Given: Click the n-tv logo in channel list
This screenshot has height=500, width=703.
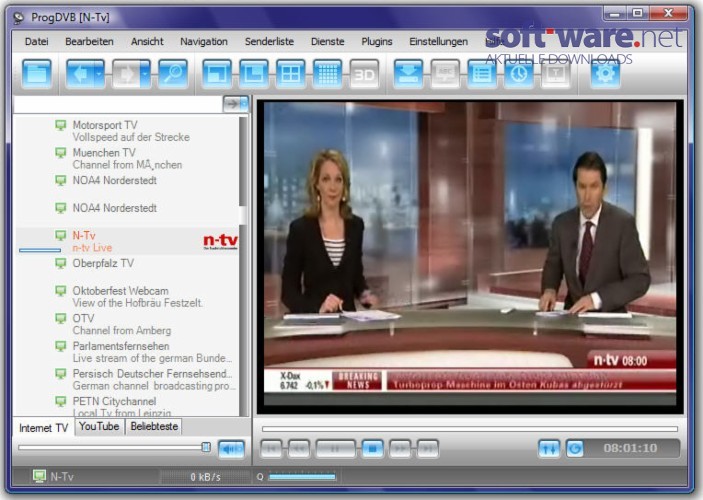Looking at the screenshot, I should click(220, 242).
